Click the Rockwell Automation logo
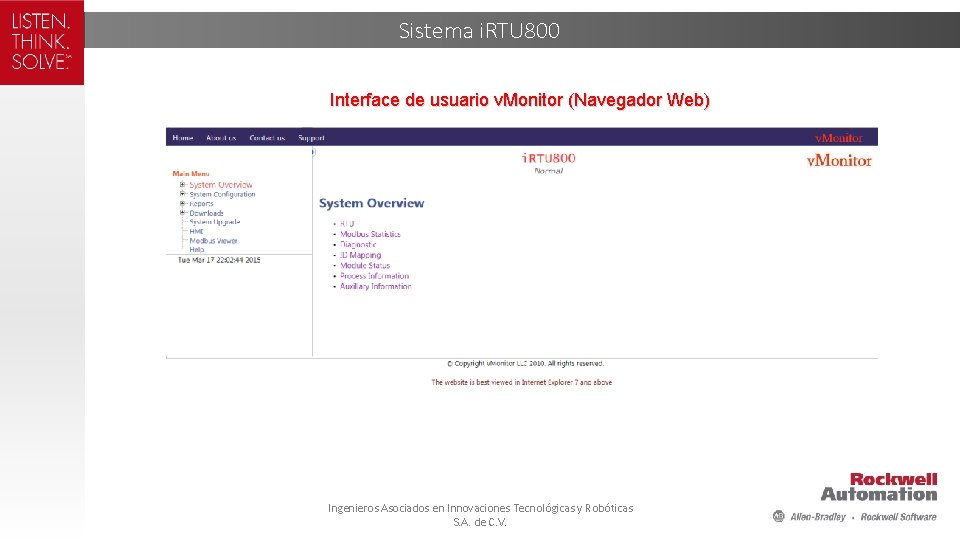The image size is (960, 540). pos(879,487)
